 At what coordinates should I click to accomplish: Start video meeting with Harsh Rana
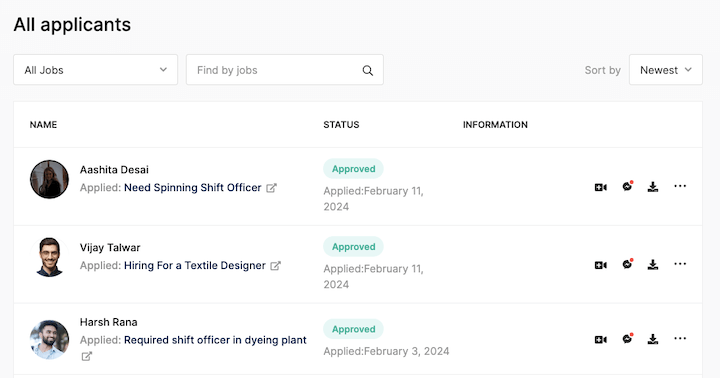pos(601,339)
